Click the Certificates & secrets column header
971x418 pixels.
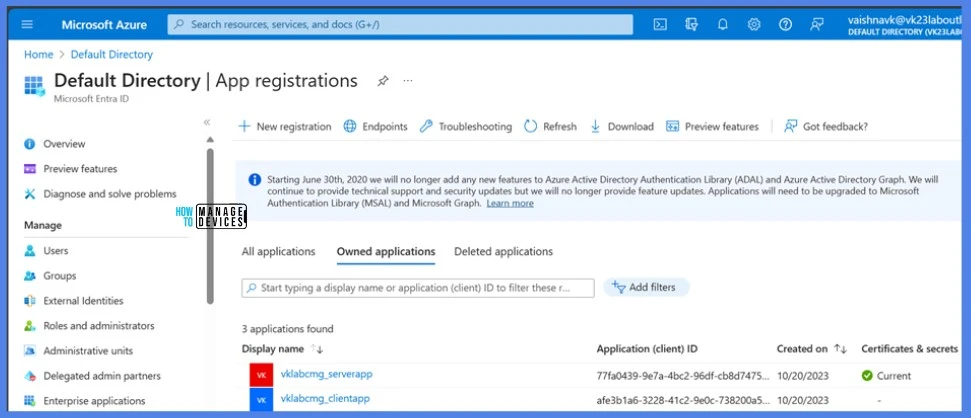(909, 349)
